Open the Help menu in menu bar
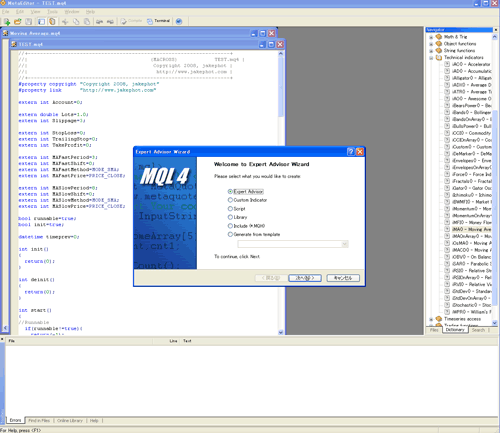The width and height of the screenshot is (500, 433). point(90,12)
